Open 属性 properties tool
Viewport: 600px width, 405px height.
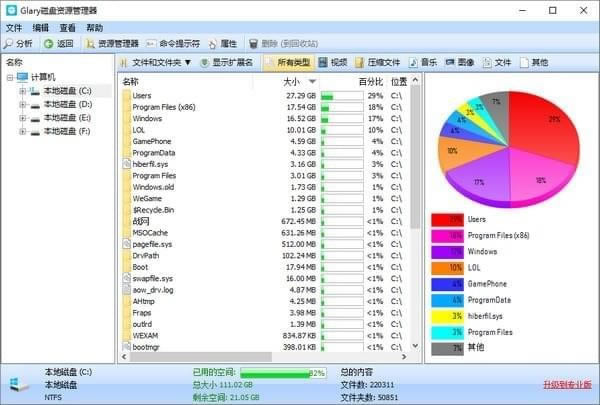[223, 44]
